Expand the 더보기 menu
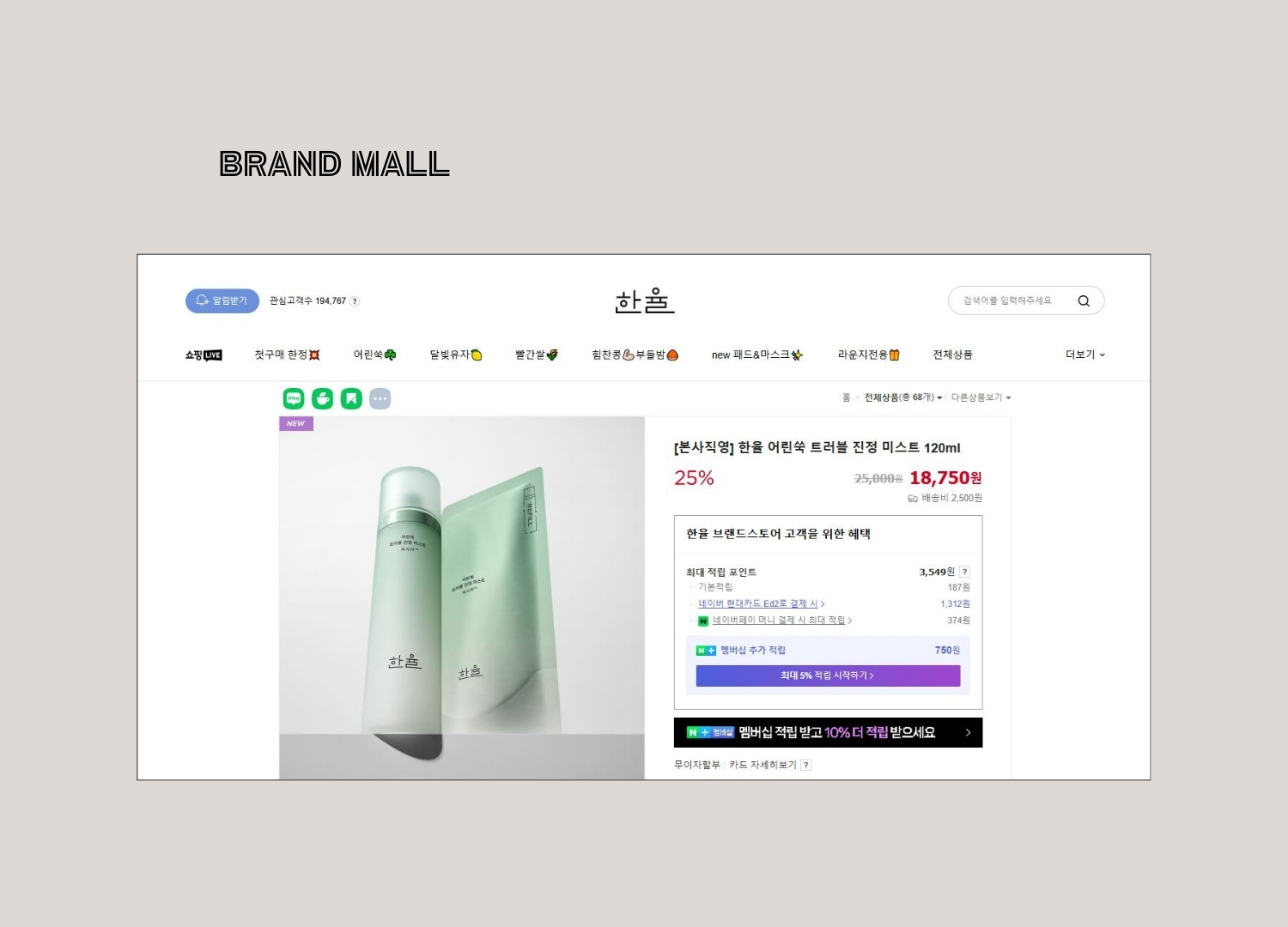Viewport: 1288px width, 927px height. [1085, 354]
